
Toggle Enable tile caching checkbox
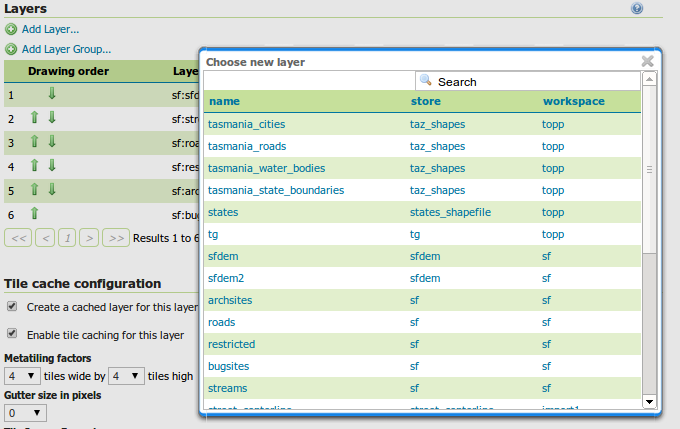12,334
